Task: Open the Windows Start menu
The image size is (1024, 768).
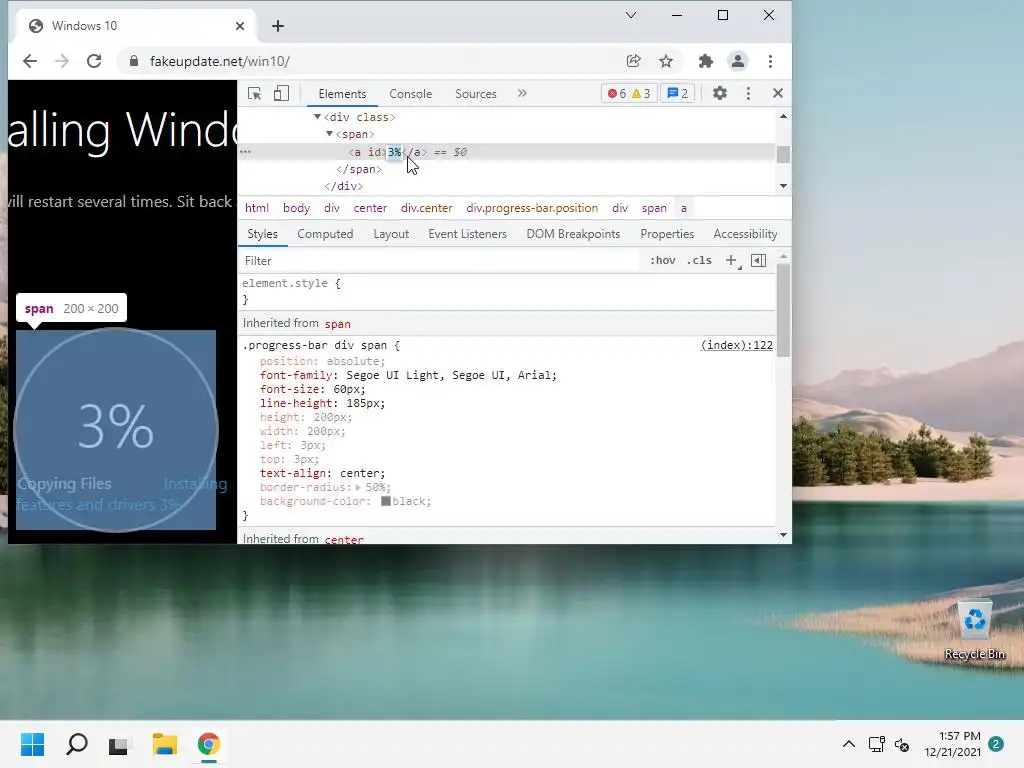Action: [x=32, y=744]
